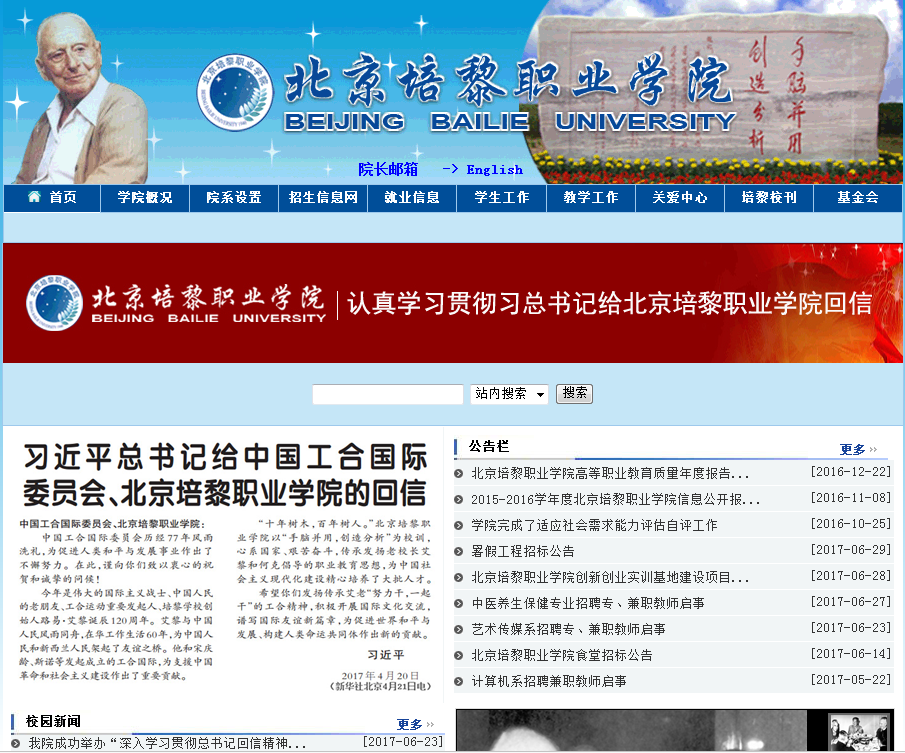
Task: Click bullet icon beside 暑假工程招标公告
Action: point(459,551)
